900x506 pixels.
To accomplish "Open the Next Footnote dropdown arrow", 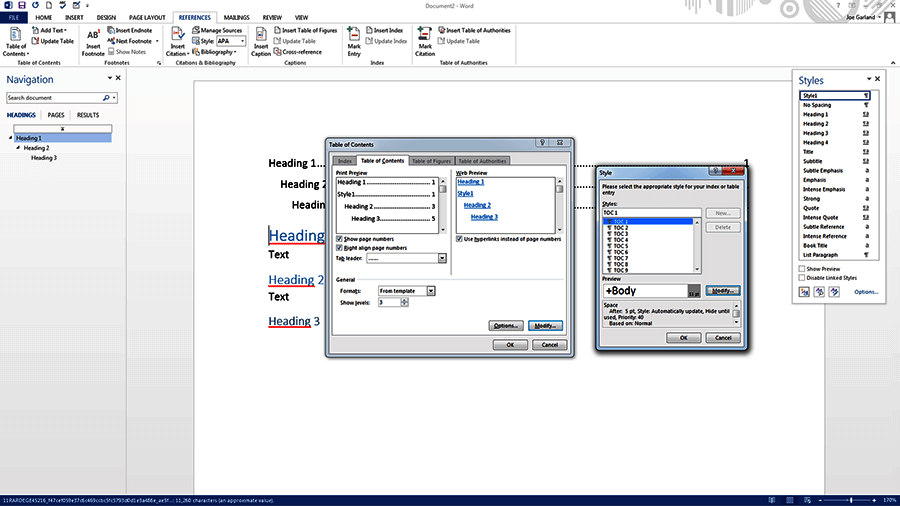I will click(157, 41).
